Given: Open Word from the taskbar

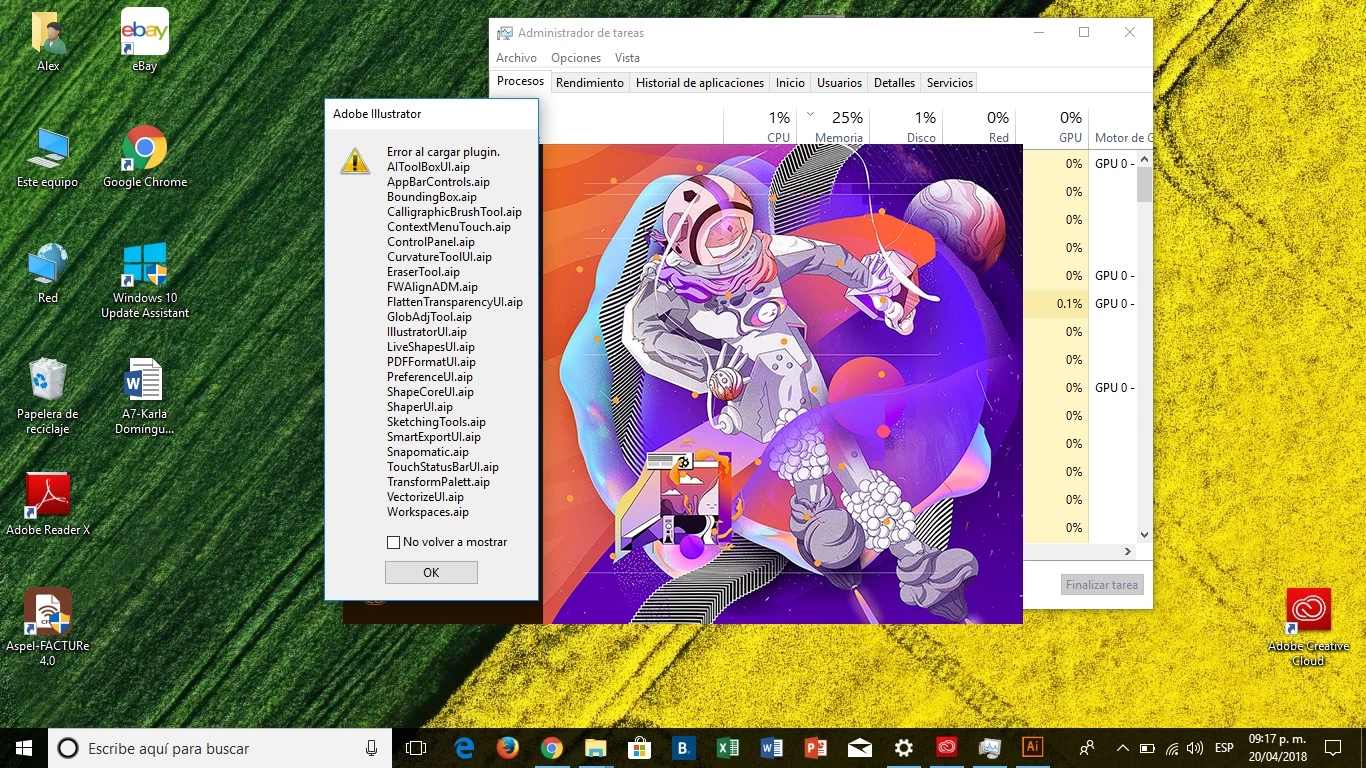Looking at the screenshot, I should pos(772,748).
